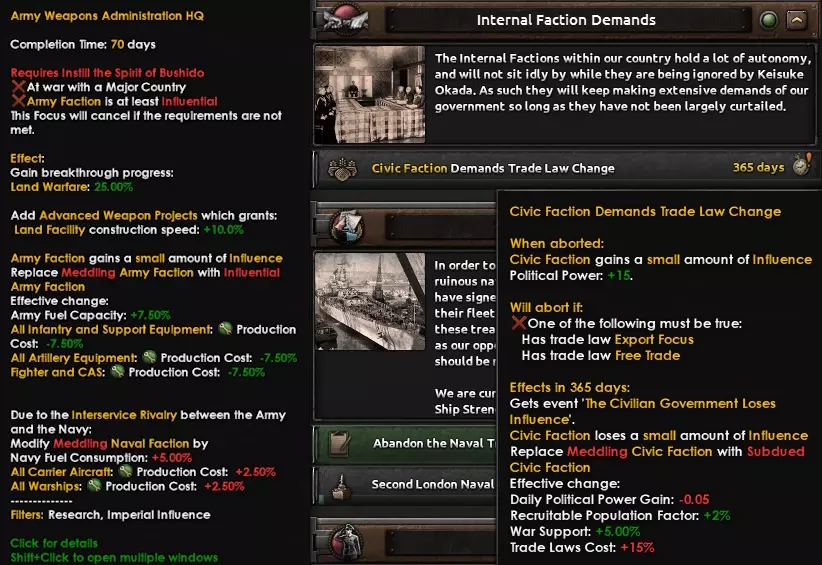Click the Civic Faction crest icon
822x565 pixels.
[x=342, y=169]
